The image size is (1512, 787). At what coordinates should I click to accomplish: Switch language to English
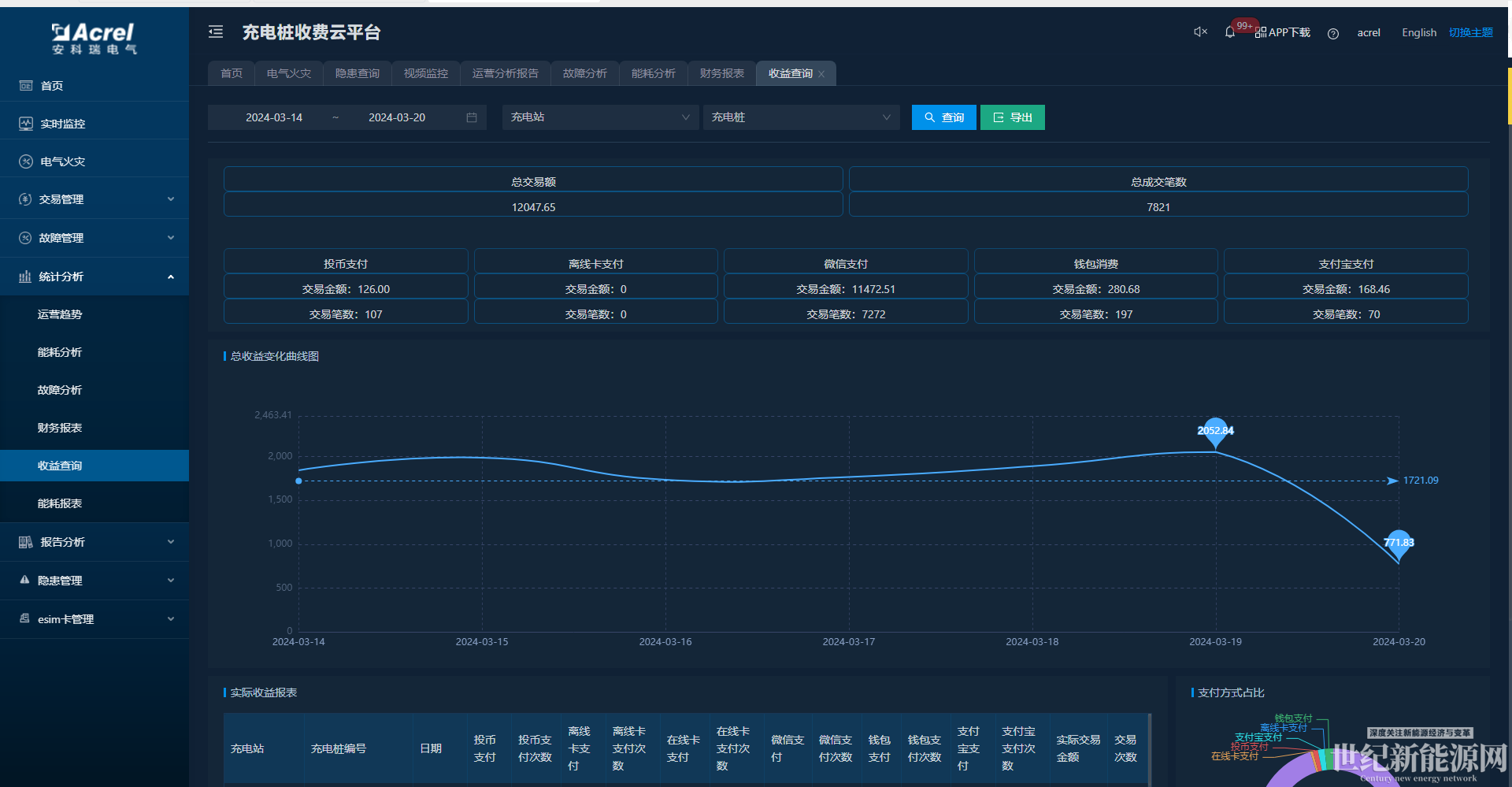tap(1418, 32)
